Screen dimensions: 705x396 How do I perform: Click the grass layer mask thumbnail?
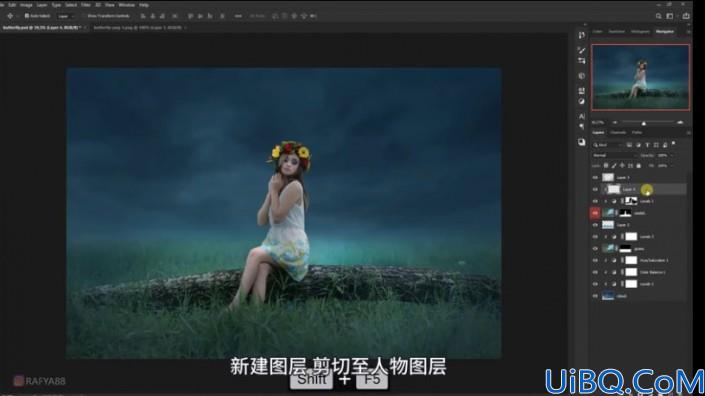pyautogui.click(x=625, y=249)
